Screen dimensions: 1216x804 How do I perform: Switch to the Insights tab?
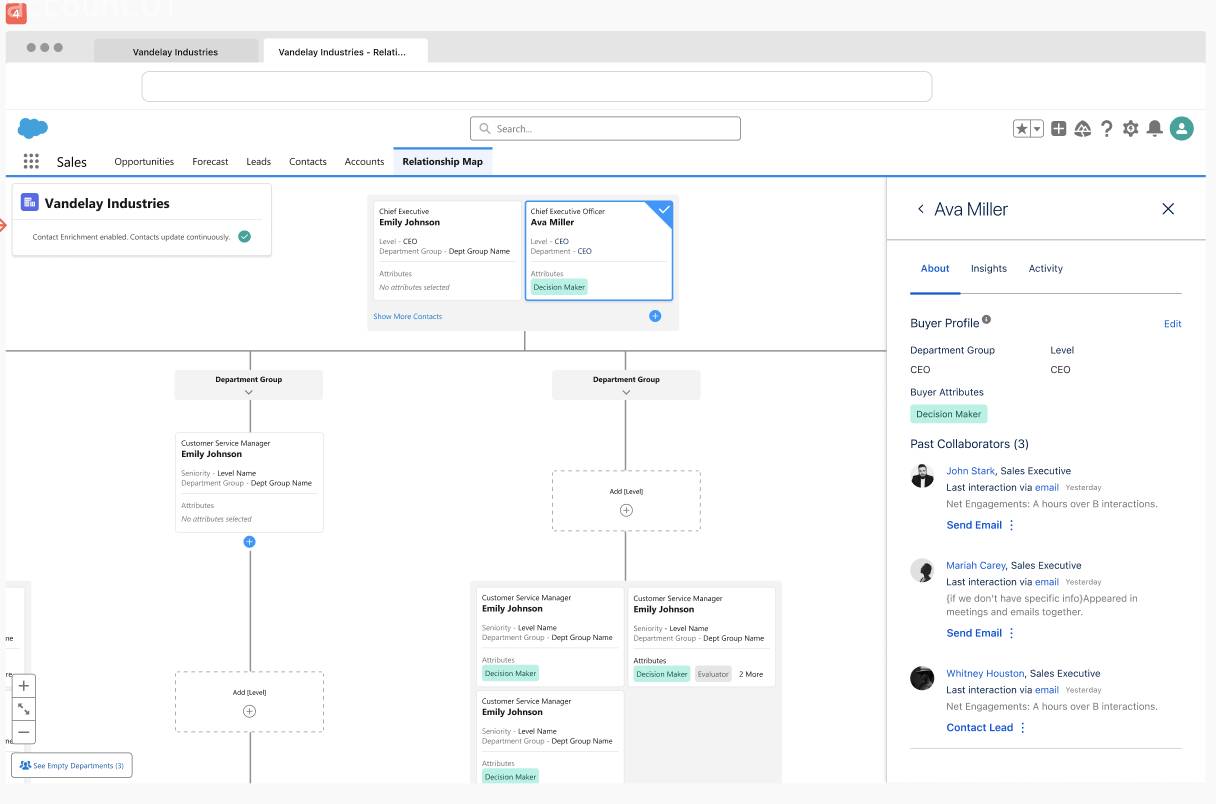pos(989,268)
